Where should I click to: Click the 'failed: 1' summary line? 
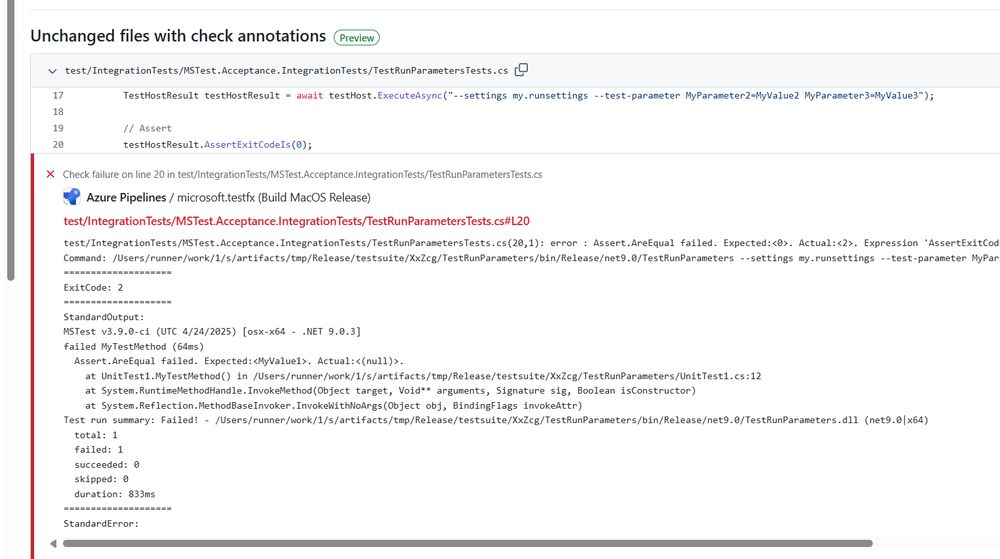(98, 449)
